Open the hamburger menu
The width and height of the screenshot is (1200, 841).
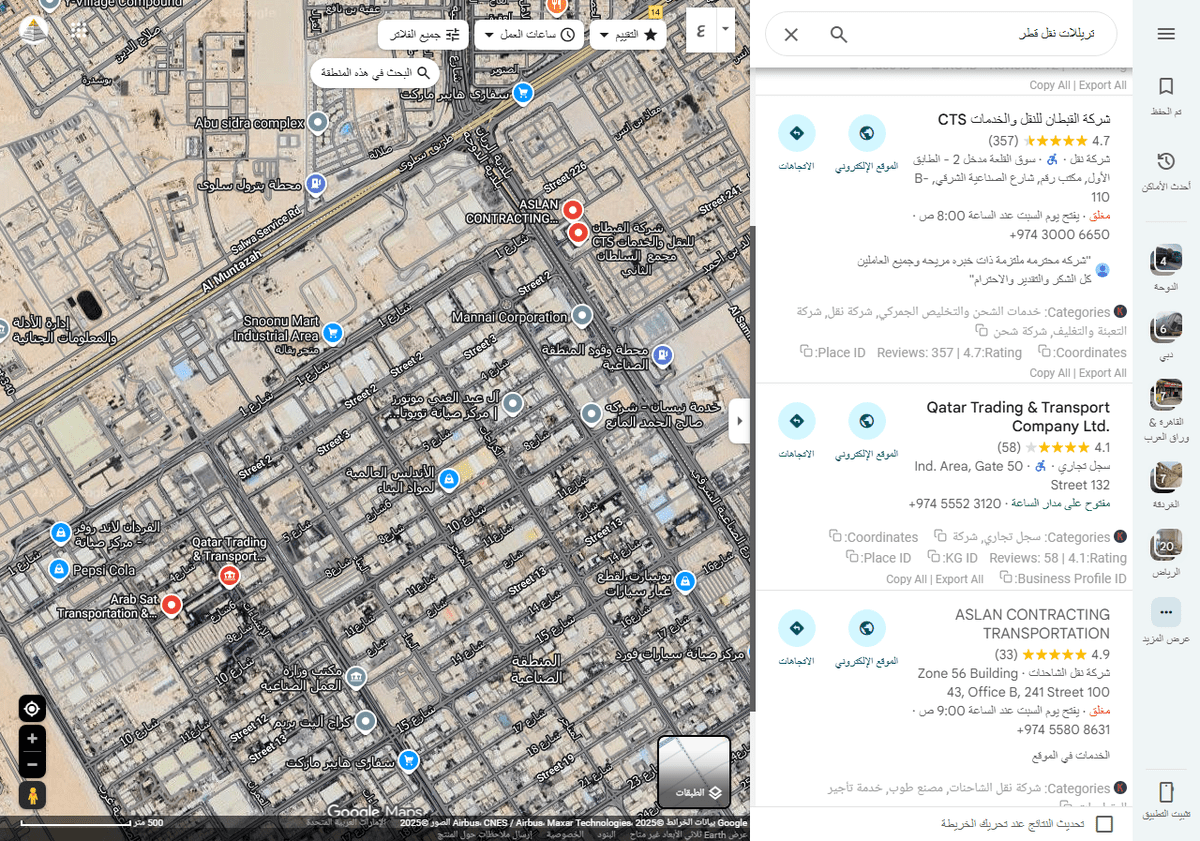point(1168,33)
